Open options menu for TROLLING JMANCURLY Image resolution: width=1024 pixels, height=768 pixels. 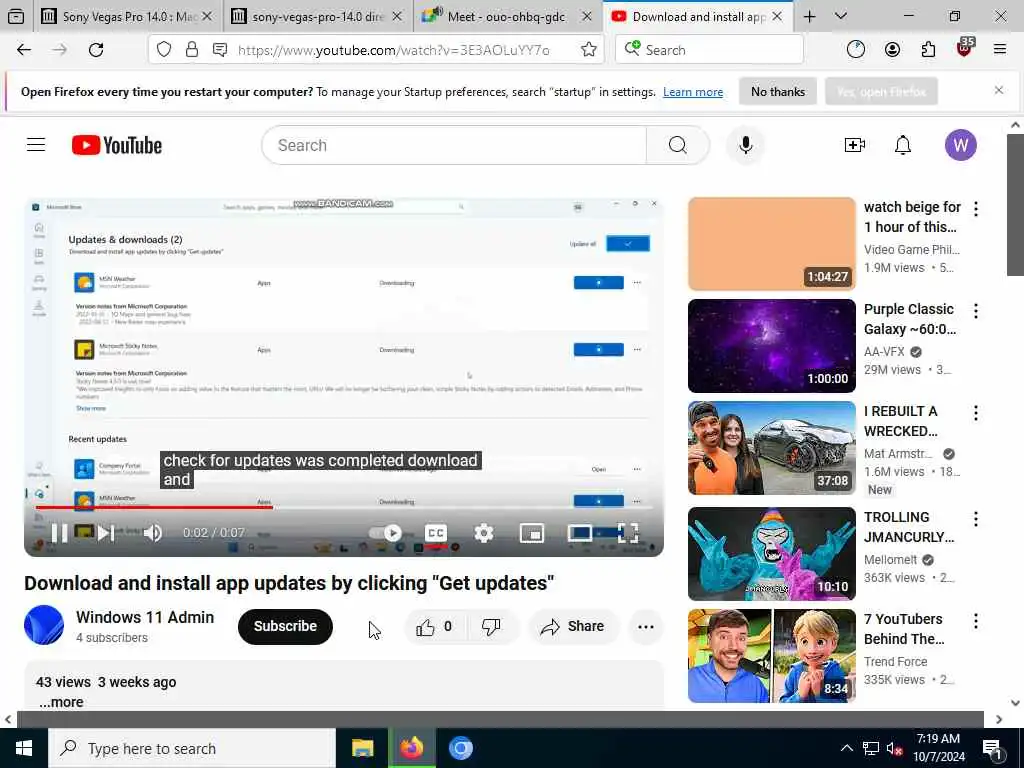coord(976,519)
